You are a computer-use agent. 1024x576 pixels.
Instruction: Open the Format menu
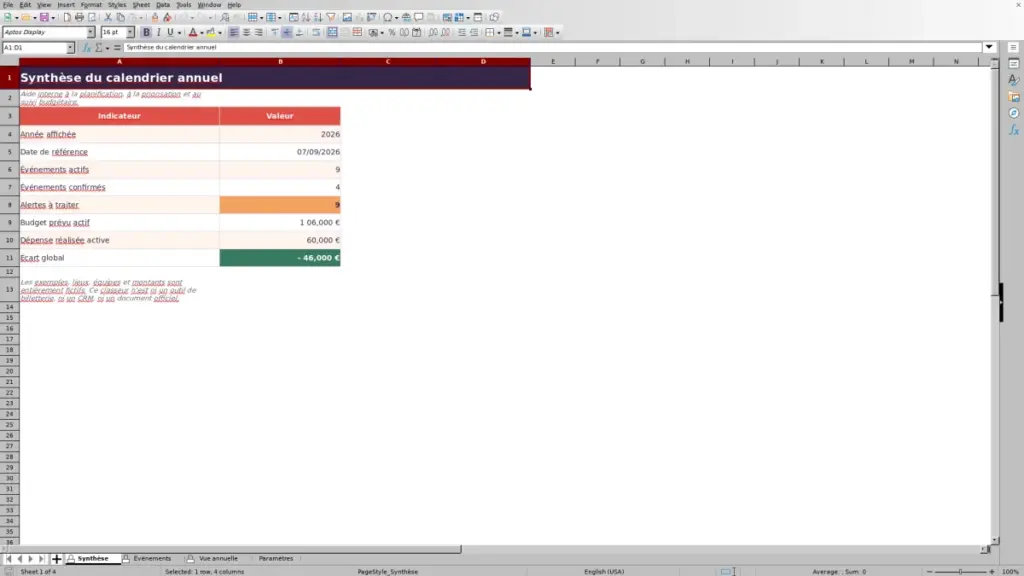[91, 5]
